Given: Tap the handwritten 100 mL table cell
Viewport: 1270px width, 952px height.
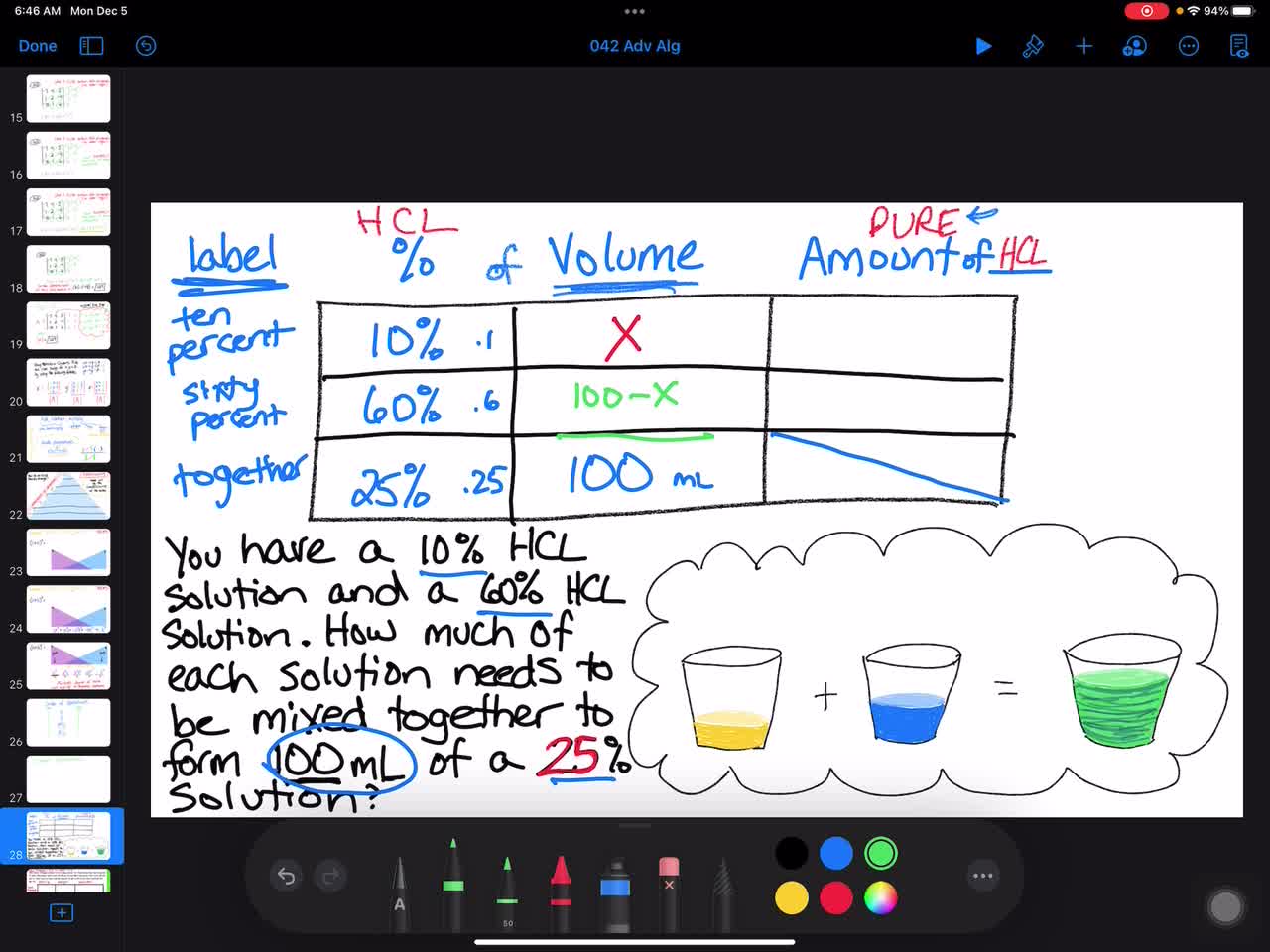Looking at the screenshot, I should coord(639,475).
